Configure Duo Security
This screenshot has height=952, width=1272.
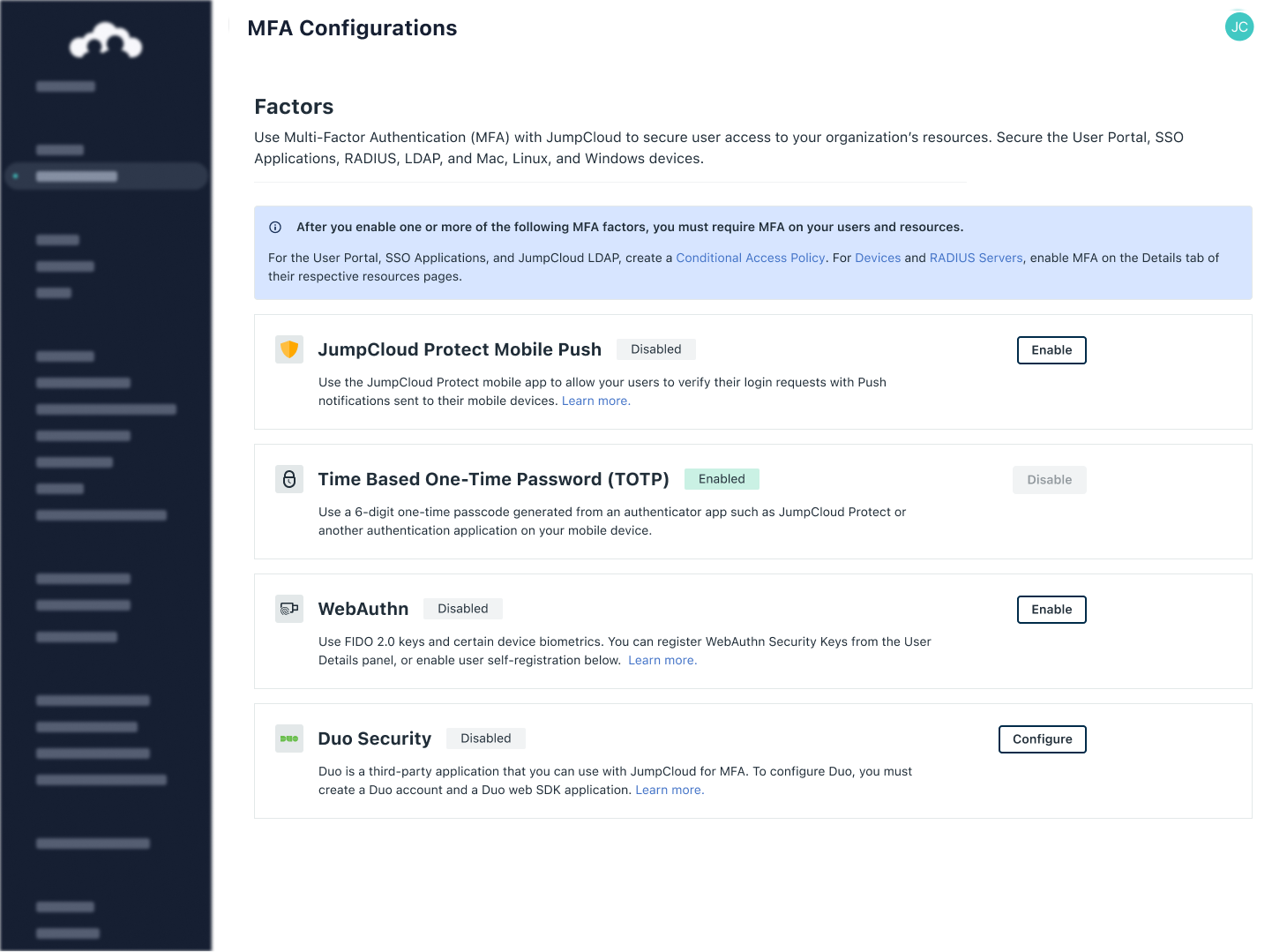tap(1042, 739)
